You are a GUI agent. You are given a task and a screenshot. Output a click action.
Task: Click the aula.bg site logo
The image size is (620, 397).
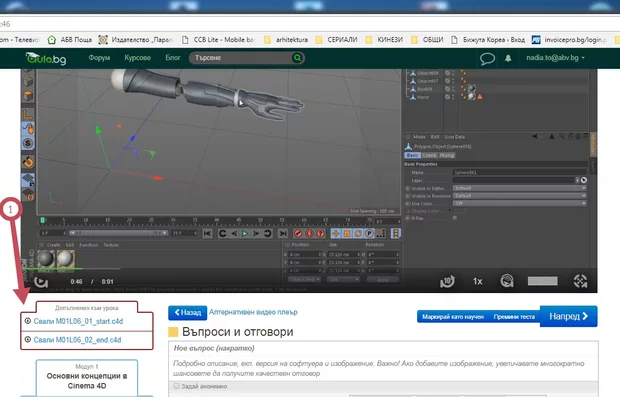point(46,59)
